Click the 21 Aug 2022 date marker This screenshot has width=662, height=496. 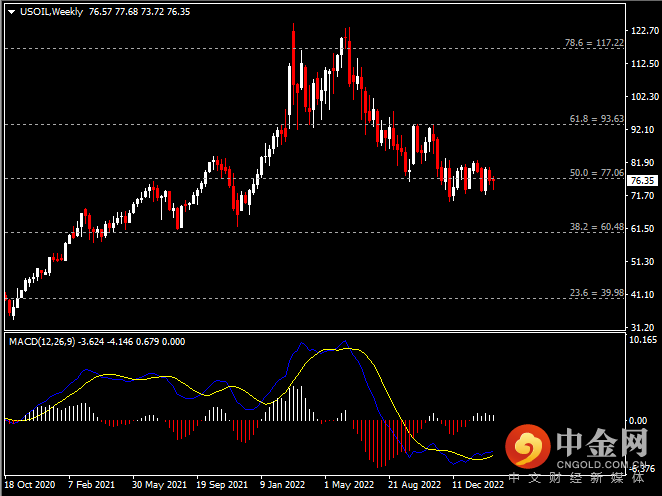[x=414, y=484]
